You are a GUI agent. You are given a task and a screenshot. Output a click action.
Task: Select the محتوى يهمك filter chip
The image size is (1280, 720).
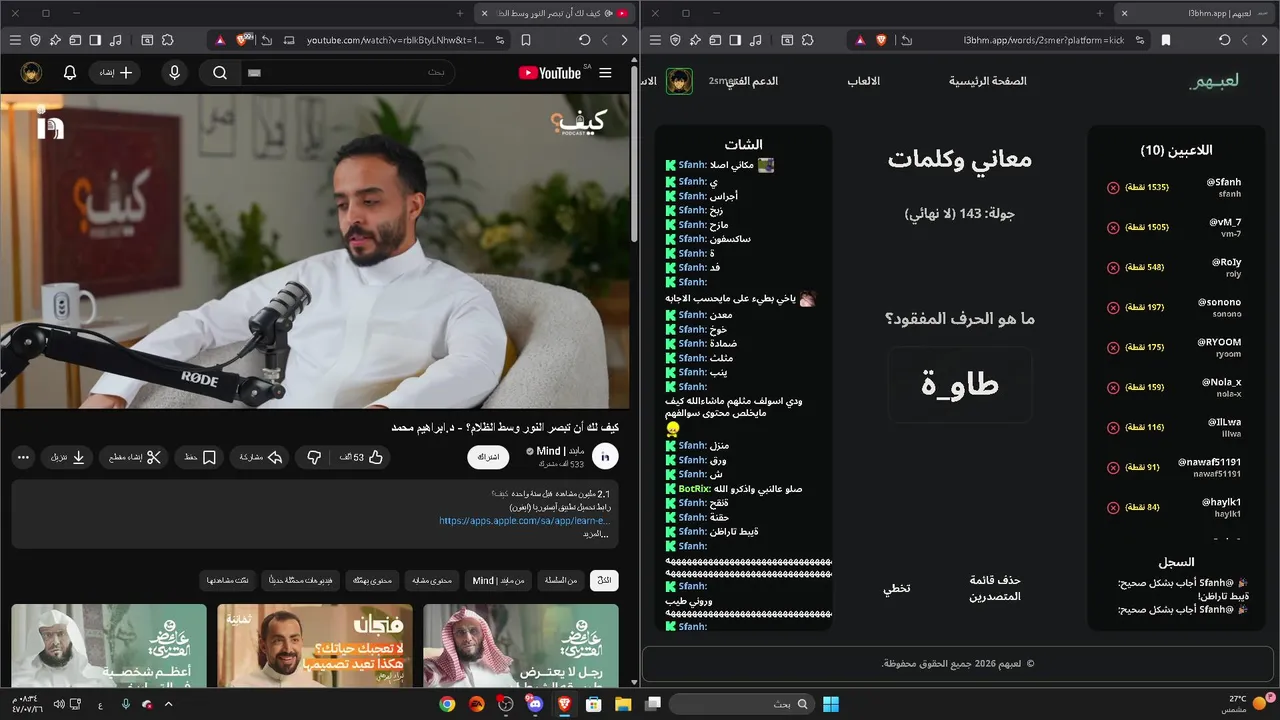(x=372, y=581)
